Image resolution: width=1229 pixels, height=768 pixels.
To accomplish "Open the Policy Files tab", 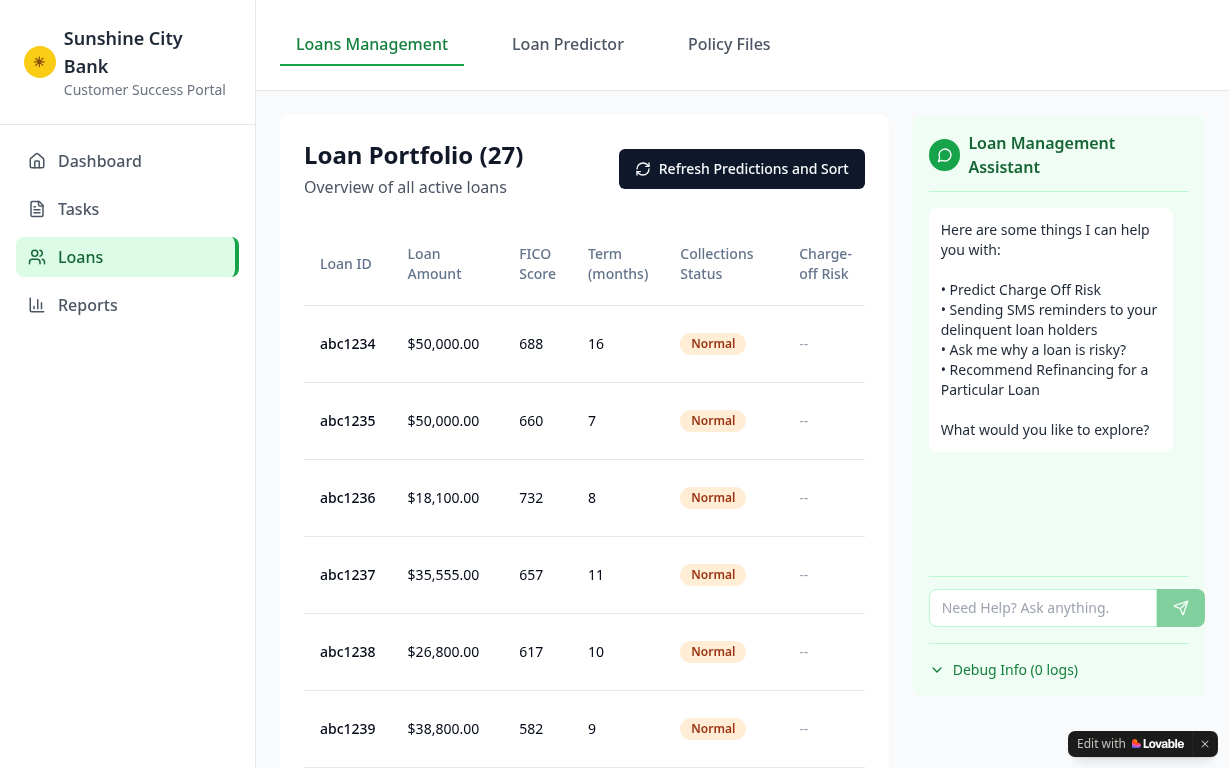I will pos(729,44).
